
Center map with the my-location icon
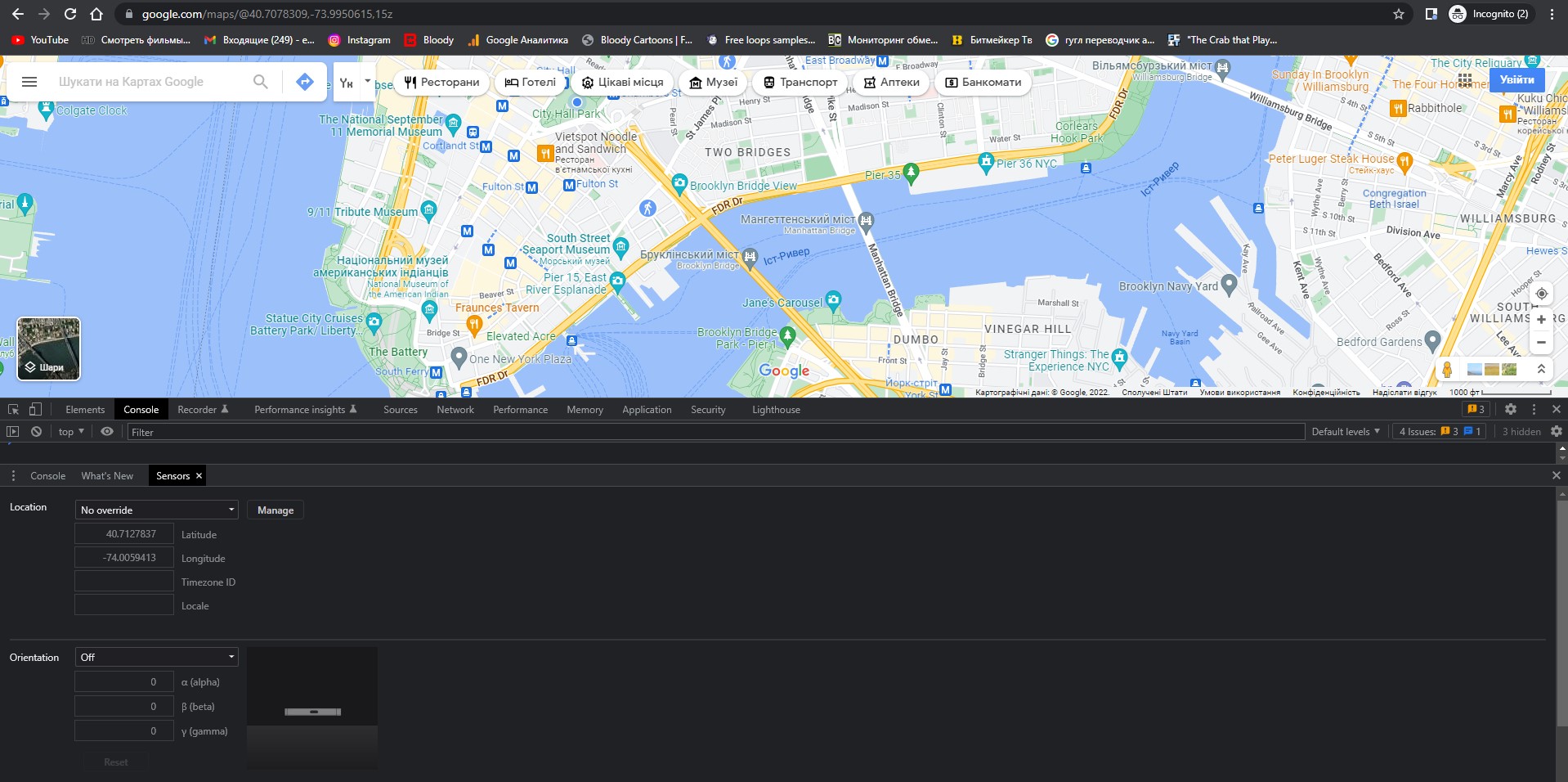pyautogui.click(x=1541, y=294)
